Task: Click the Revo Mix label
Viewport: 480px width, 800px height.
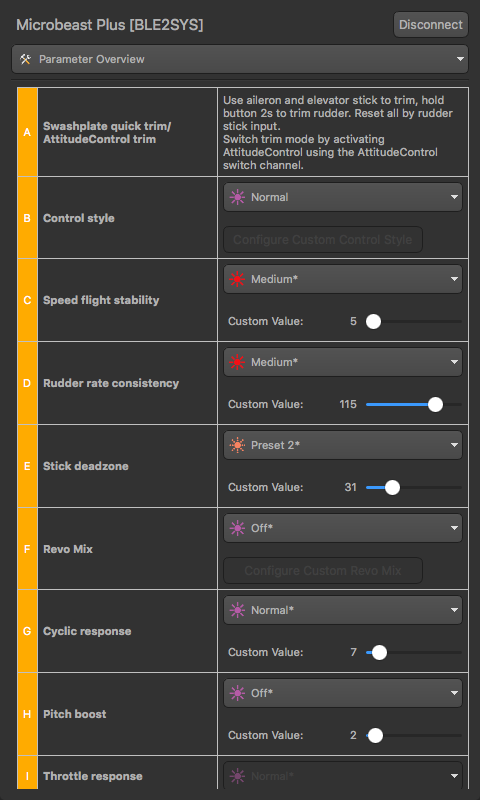Action: [x=68, y=549]
